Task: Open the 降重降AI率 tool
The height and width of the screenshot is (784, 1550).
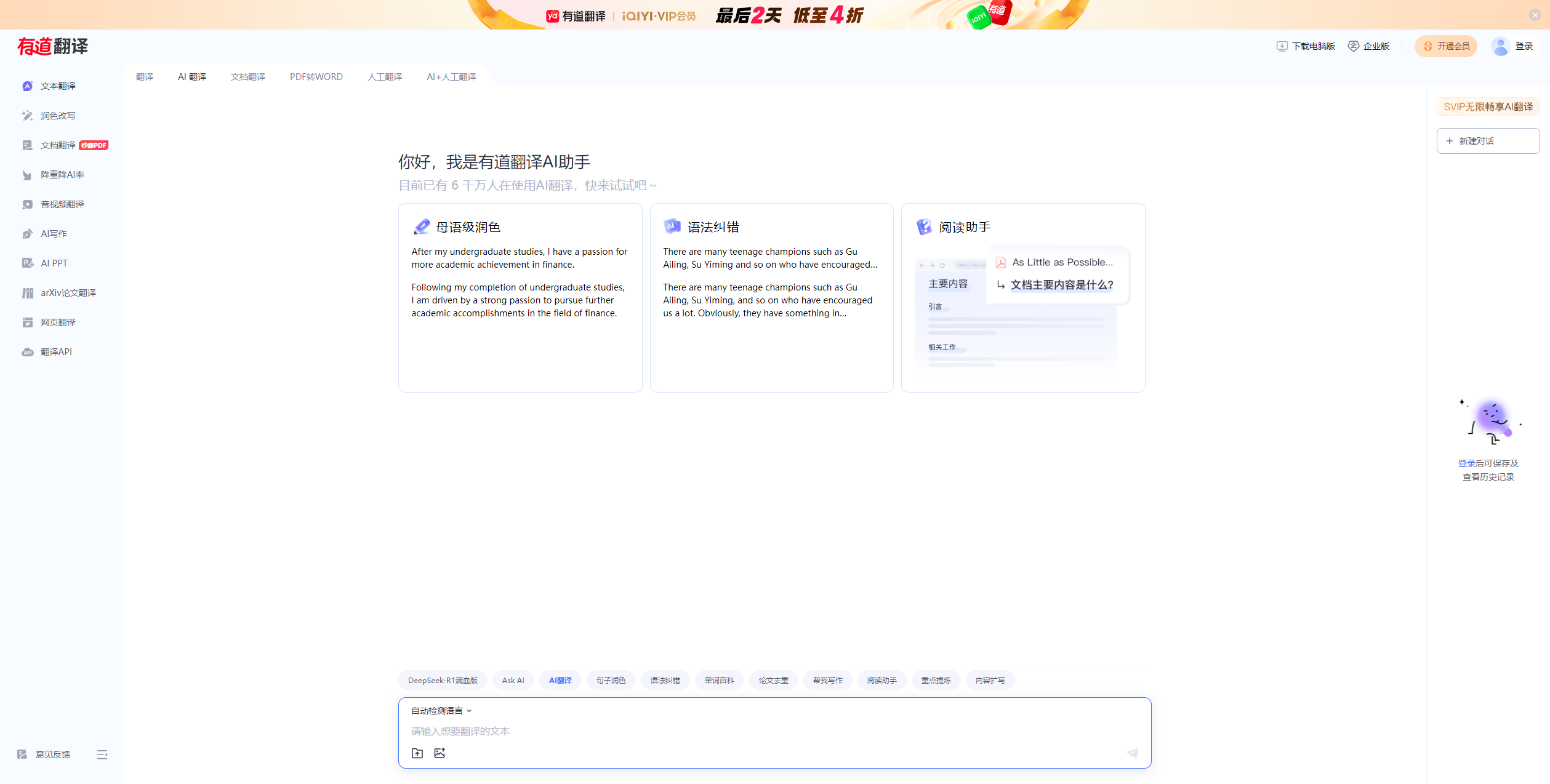Action: click(62, 174)
